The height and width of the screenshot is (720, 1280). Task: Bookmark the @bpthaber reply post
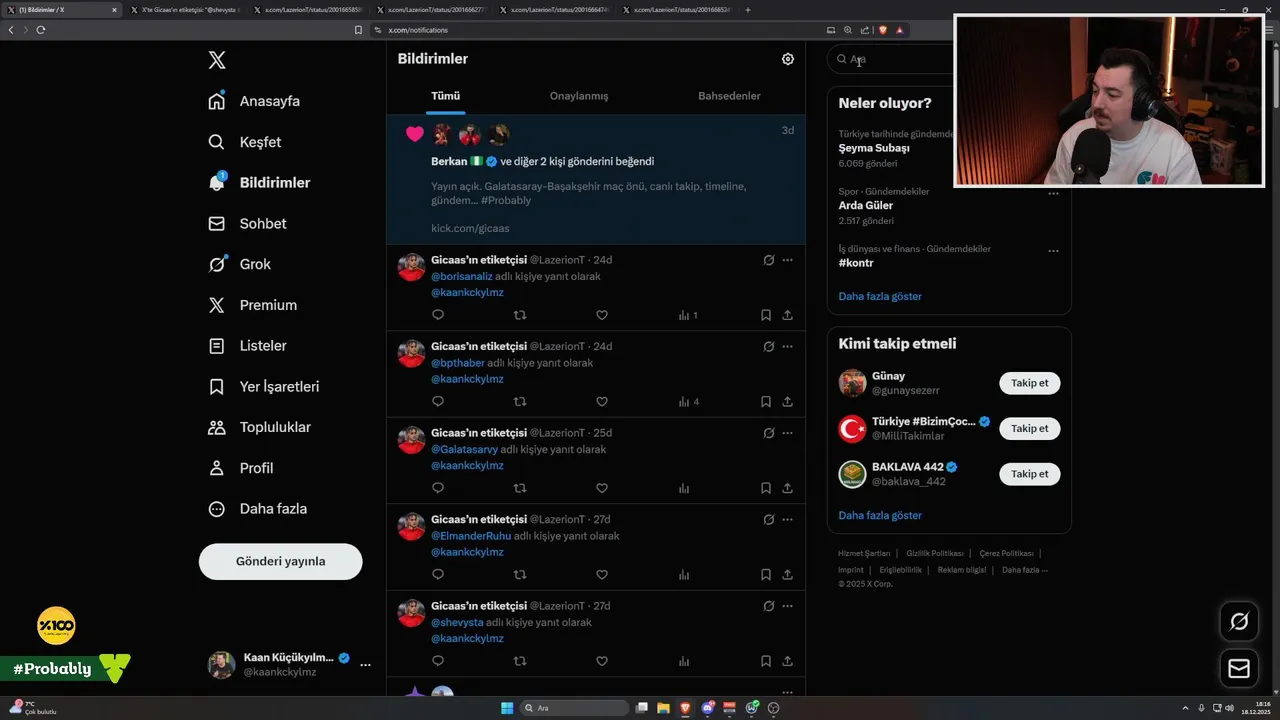point(766,402)
